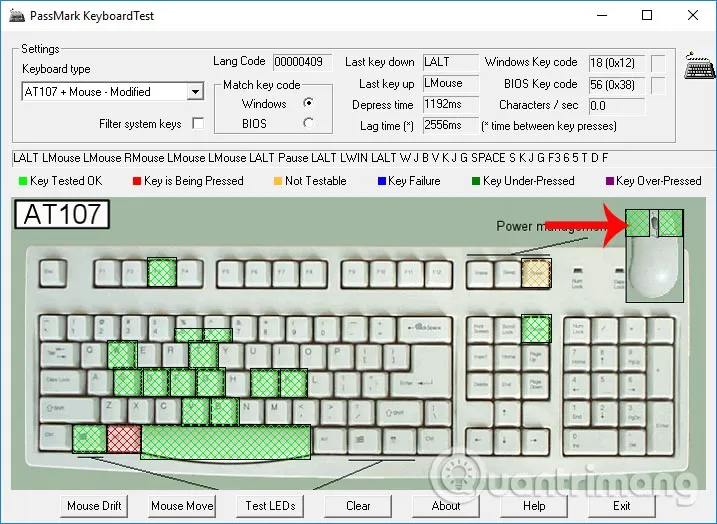Toggle the box next to BIOS Key code
Image resolution: width=717 pixels, height=524 pixels.
[658, 85]
